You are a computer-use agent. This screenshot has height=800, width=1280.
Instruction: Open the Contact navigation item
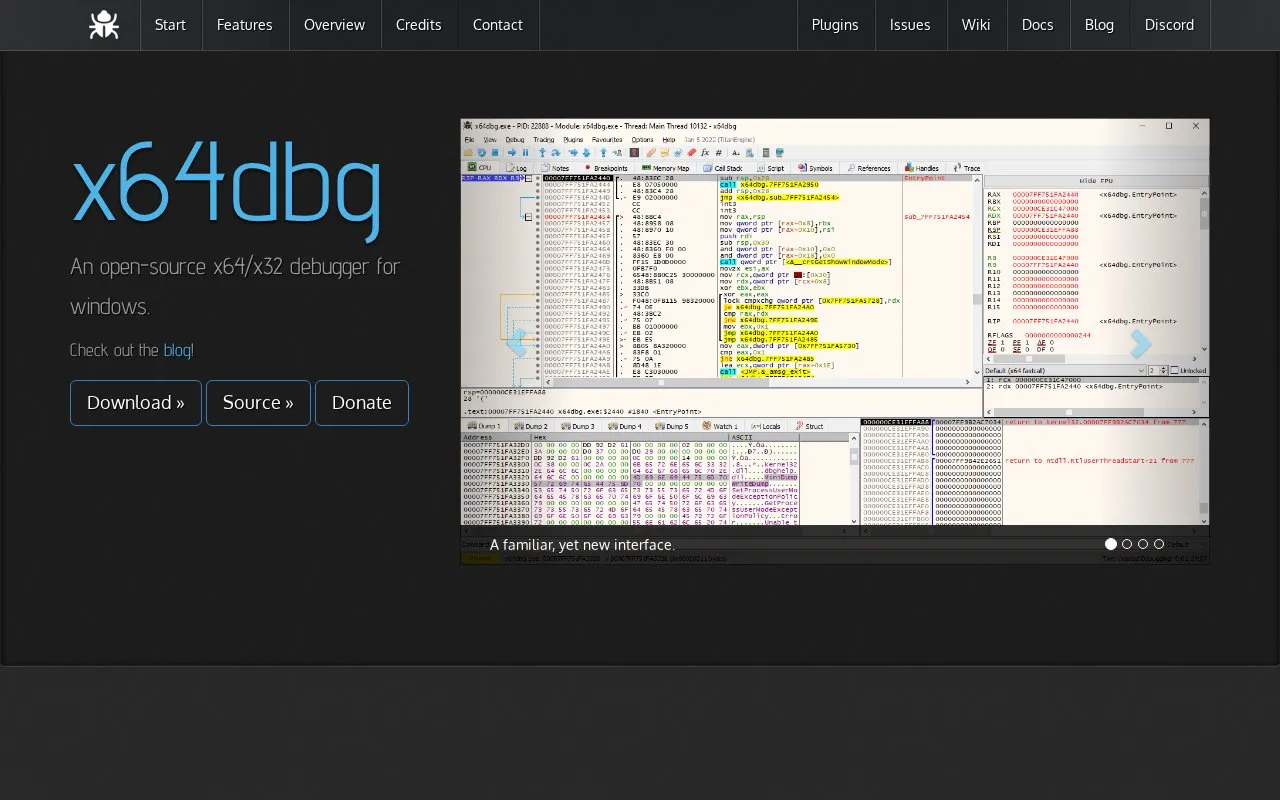tap(498, 25)
